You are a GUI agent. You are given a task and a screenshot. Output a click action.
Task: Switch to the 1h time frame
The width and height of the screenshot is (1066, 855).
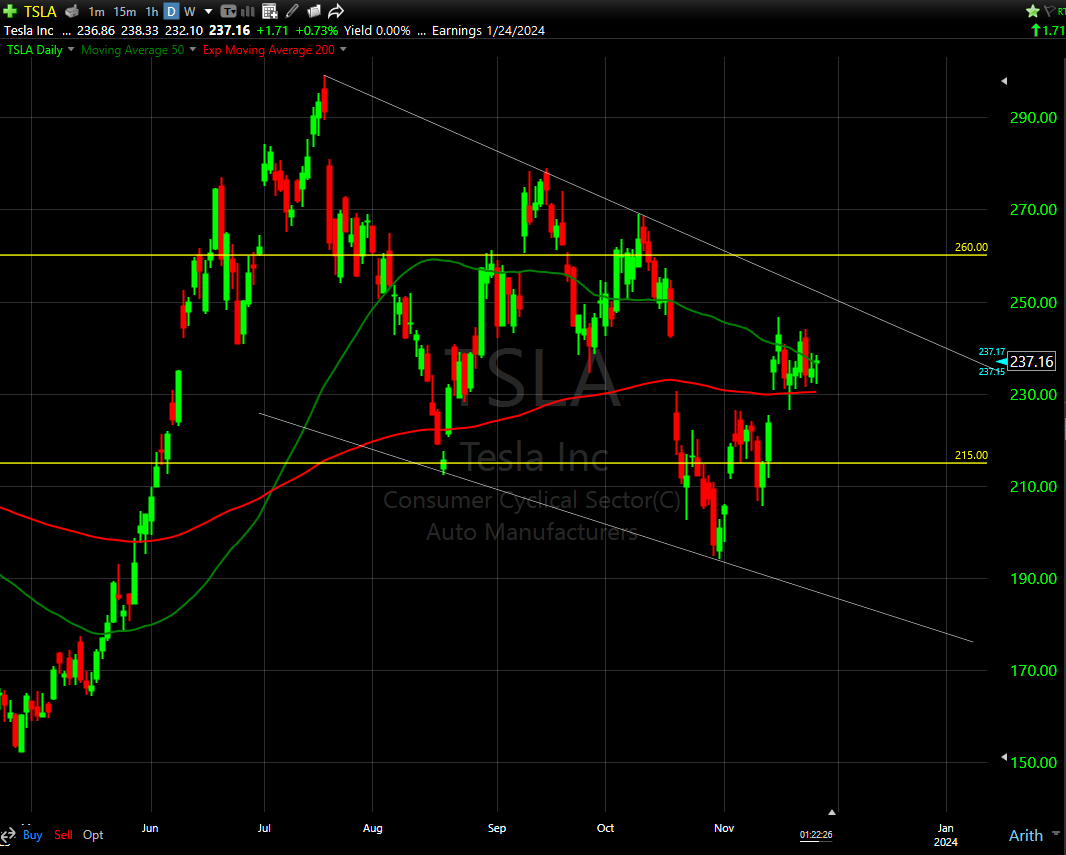click(152, 12)
